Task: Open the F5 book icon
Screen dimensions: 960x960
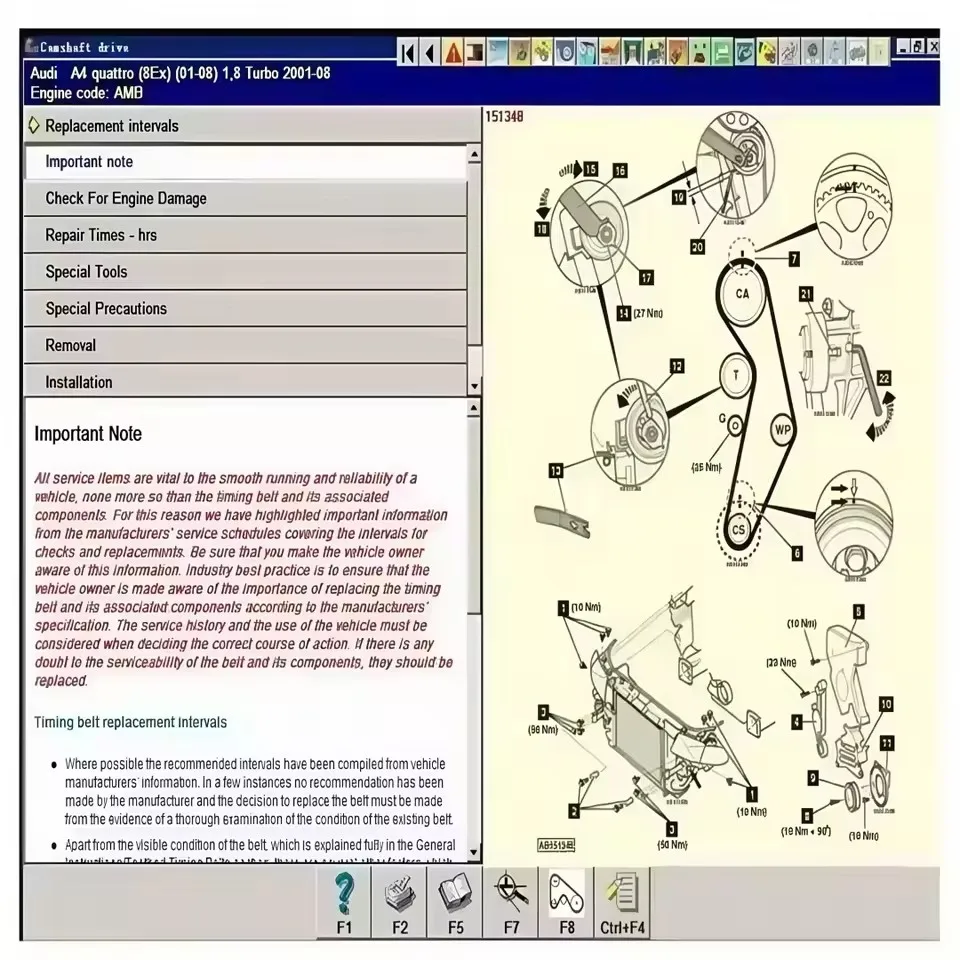Action: pyautogui.click(x=455, y=902)
